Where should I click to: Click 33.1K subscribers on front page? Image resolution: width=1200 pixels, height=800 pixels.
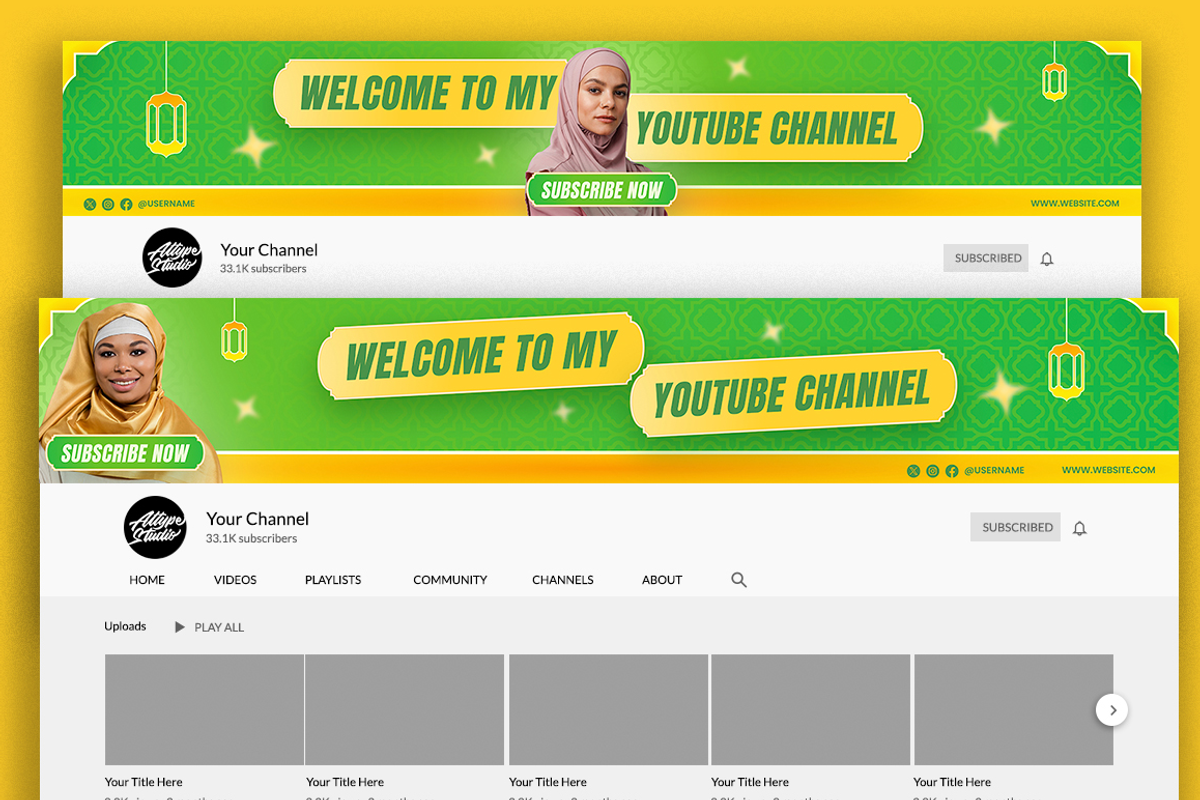[x=252, y=539]
